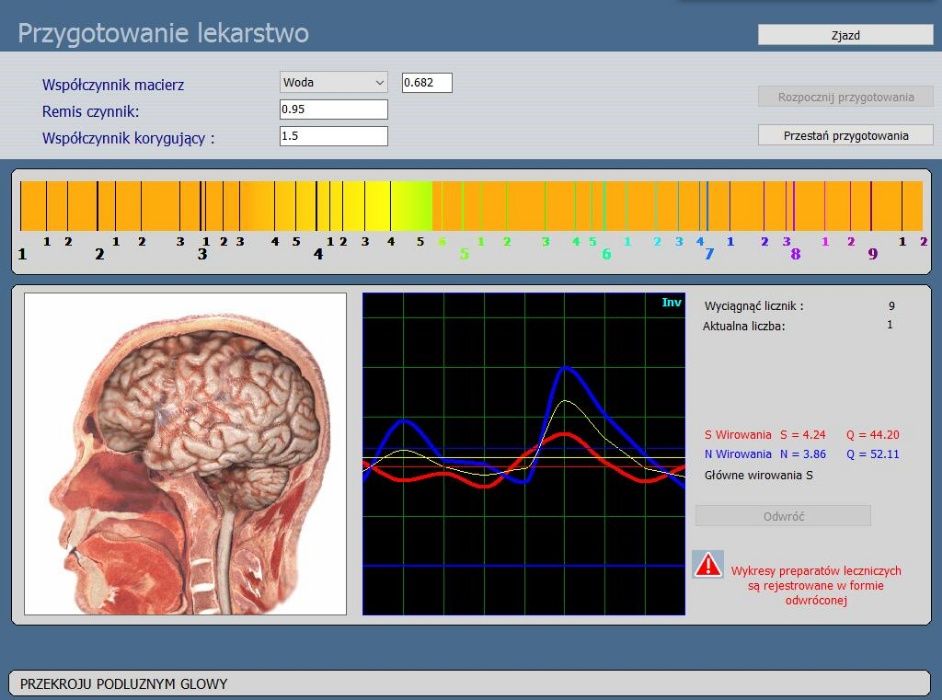Click Współczynnik macierz label
Image resolution: width=942 pixels, height=700 pixels.
(113, 85)
